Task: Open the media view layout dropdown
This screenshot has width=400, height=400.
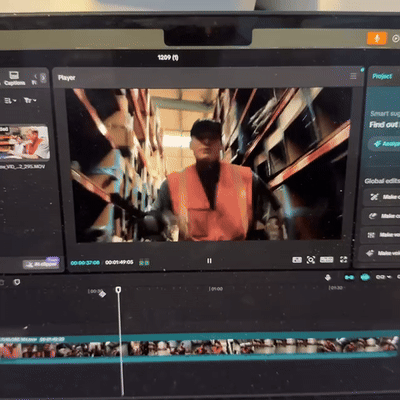Action: (10, 100)
